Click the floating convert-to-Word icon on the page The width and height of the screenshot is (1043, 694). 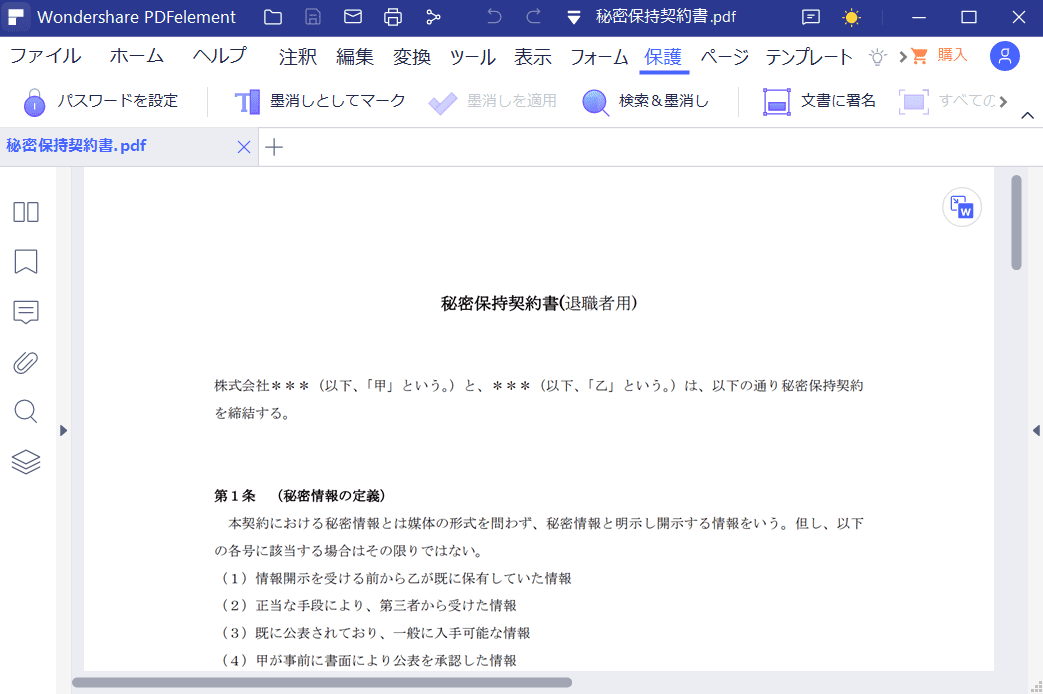[961, 207]
